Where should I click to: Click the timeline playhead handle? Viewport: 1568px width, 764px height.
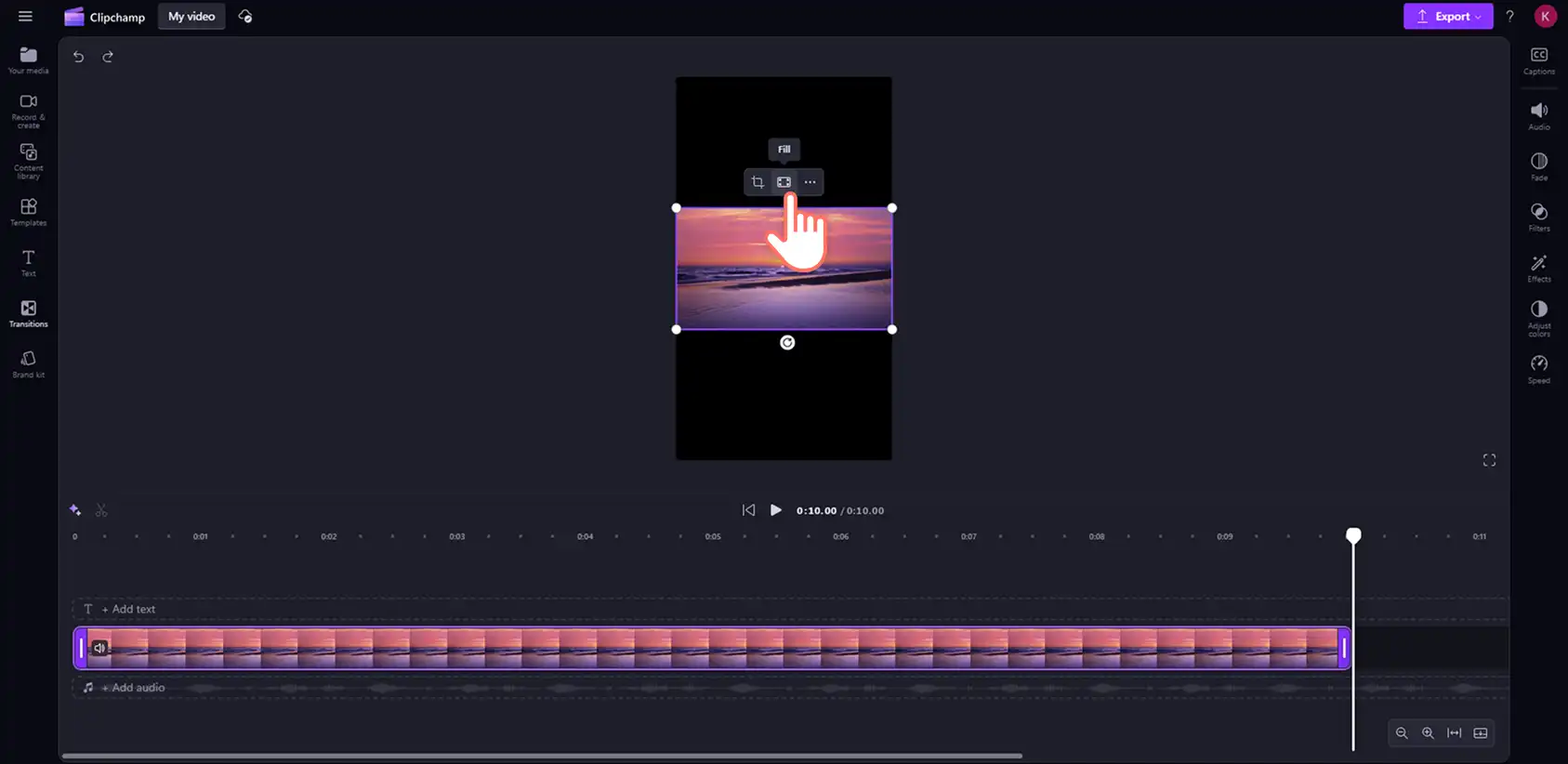[x=1353, y=535]
